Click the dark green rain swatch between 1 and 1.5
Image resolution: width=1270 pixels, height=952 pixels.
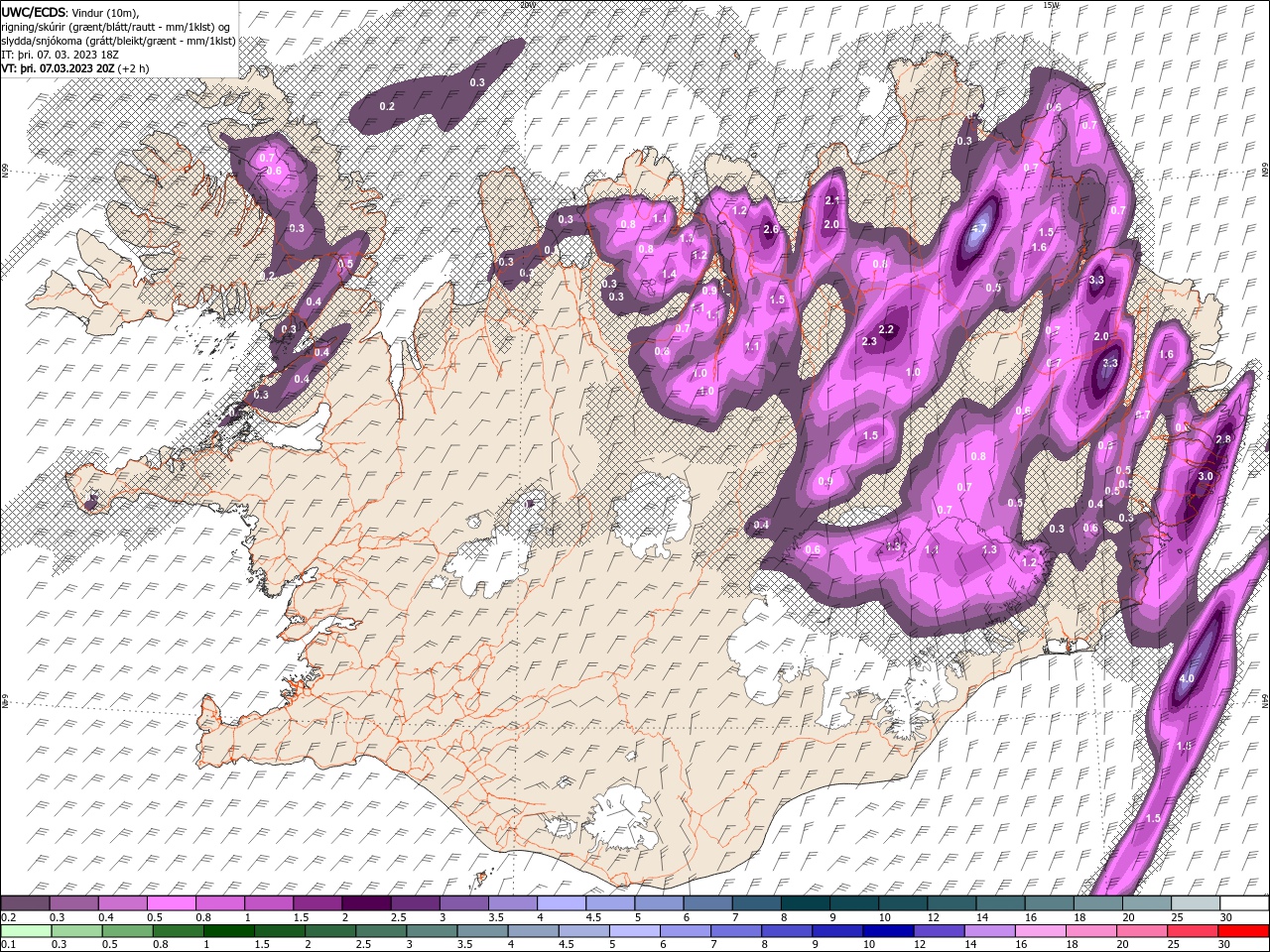coord(229,931)
